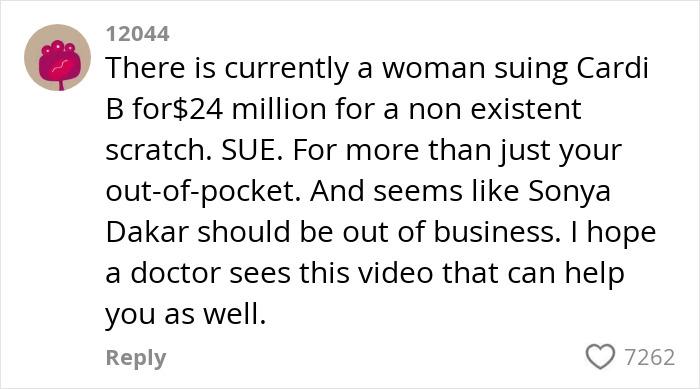700x389 pixels.
Task: Click the word "help" in the comment
Action: coord(594,273)
